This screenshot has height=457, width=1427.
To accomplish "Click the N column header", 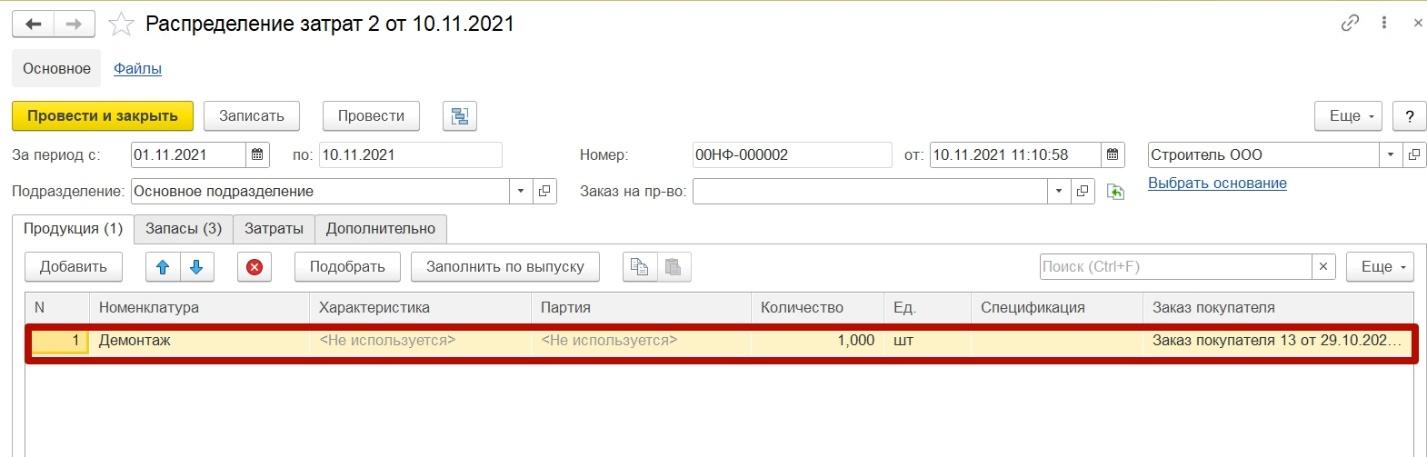I will 57,308.
